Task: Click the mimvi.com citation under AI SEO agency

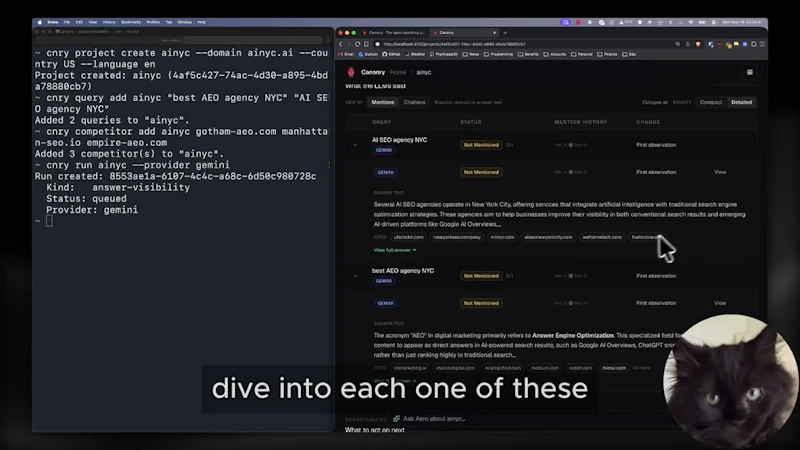Action: click(503, 237)
